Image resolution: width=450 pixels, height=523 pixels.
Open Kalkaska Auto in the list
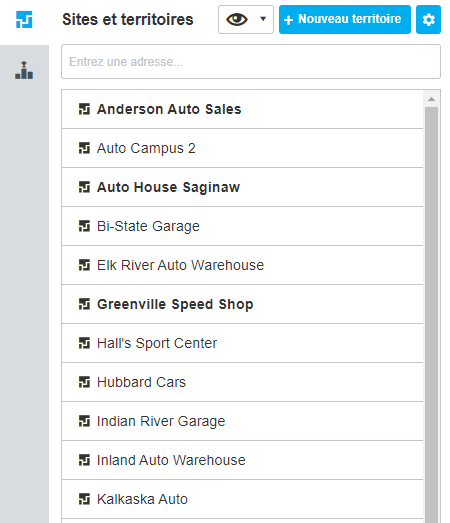243,499
